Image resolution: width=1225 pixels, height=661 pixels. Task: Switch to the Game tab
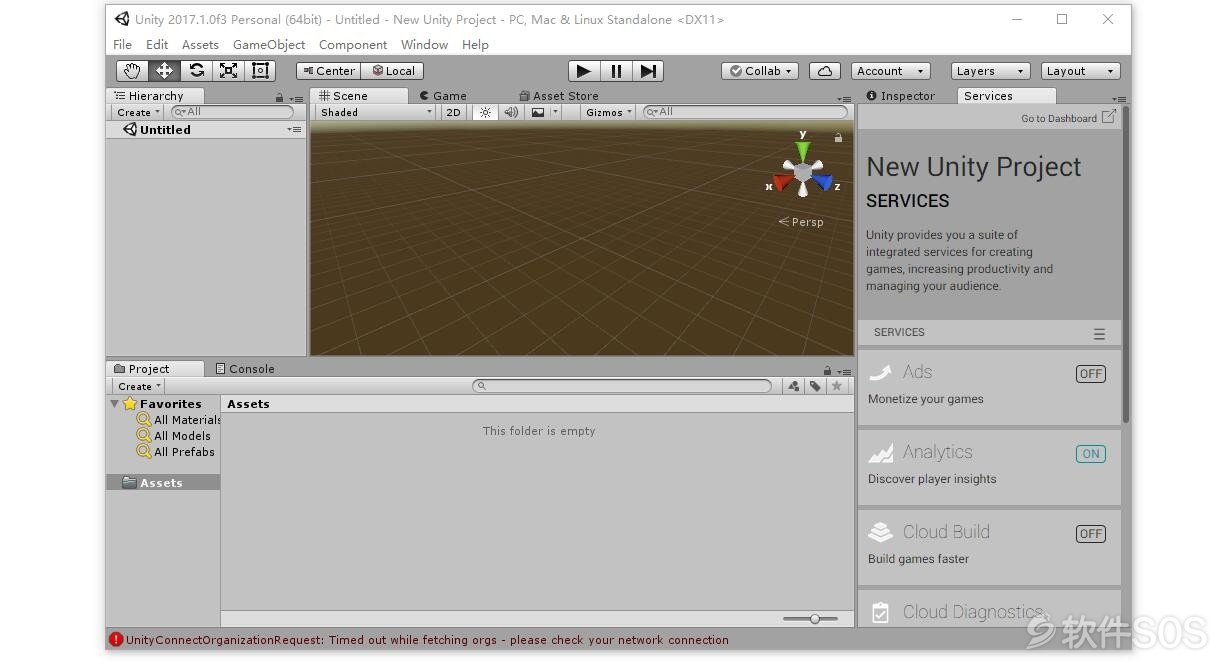443,96
